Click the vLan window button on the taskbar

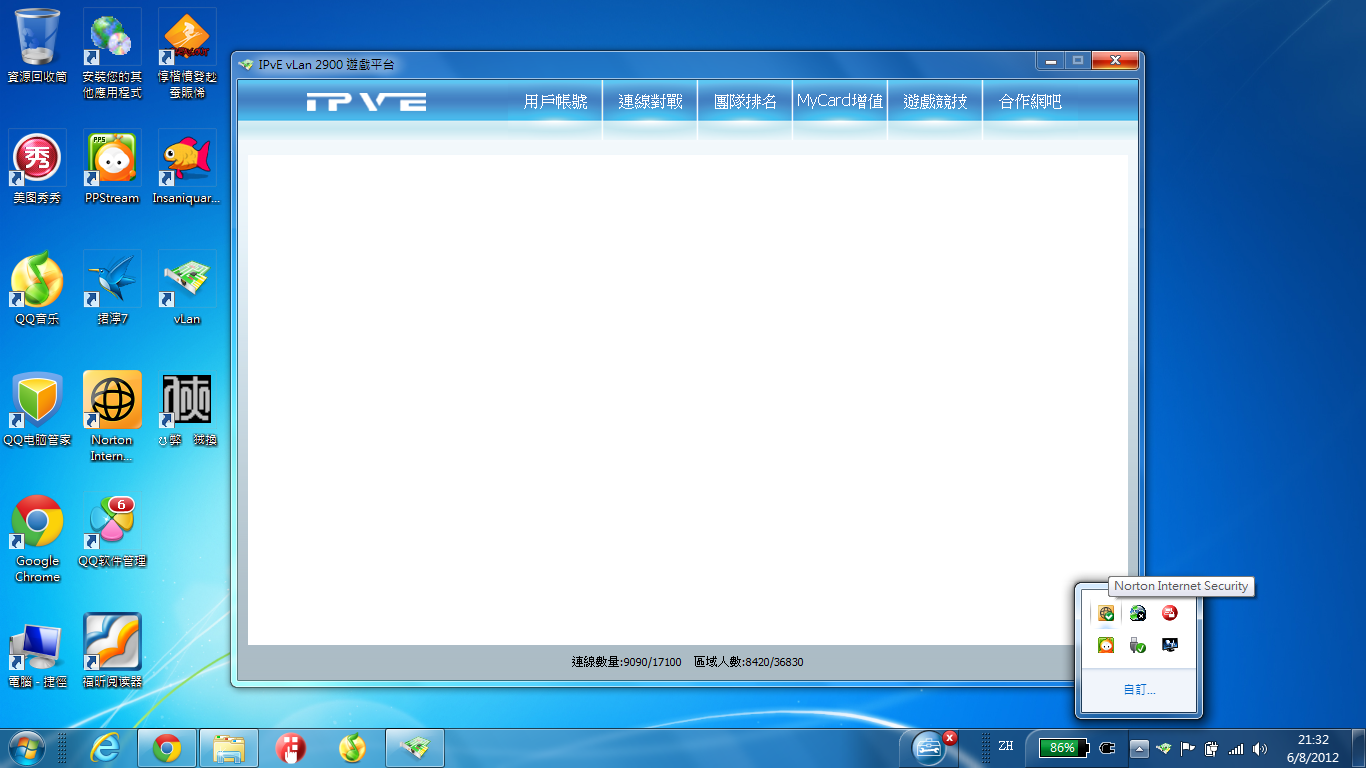415,748
